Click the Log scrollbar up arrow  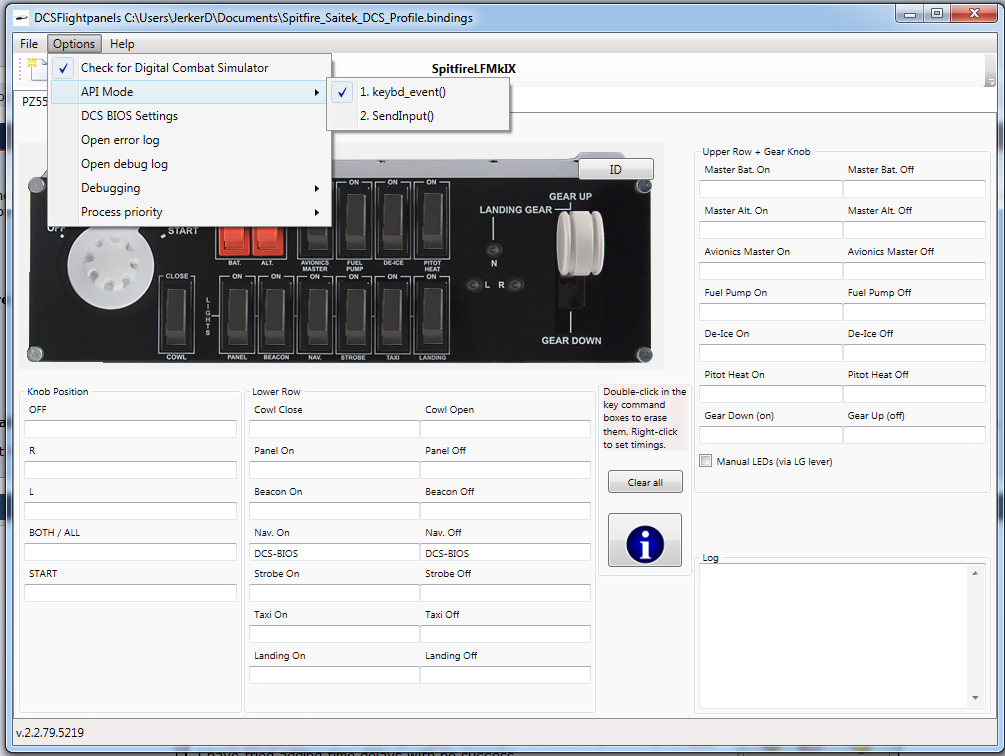coord(975,573)
